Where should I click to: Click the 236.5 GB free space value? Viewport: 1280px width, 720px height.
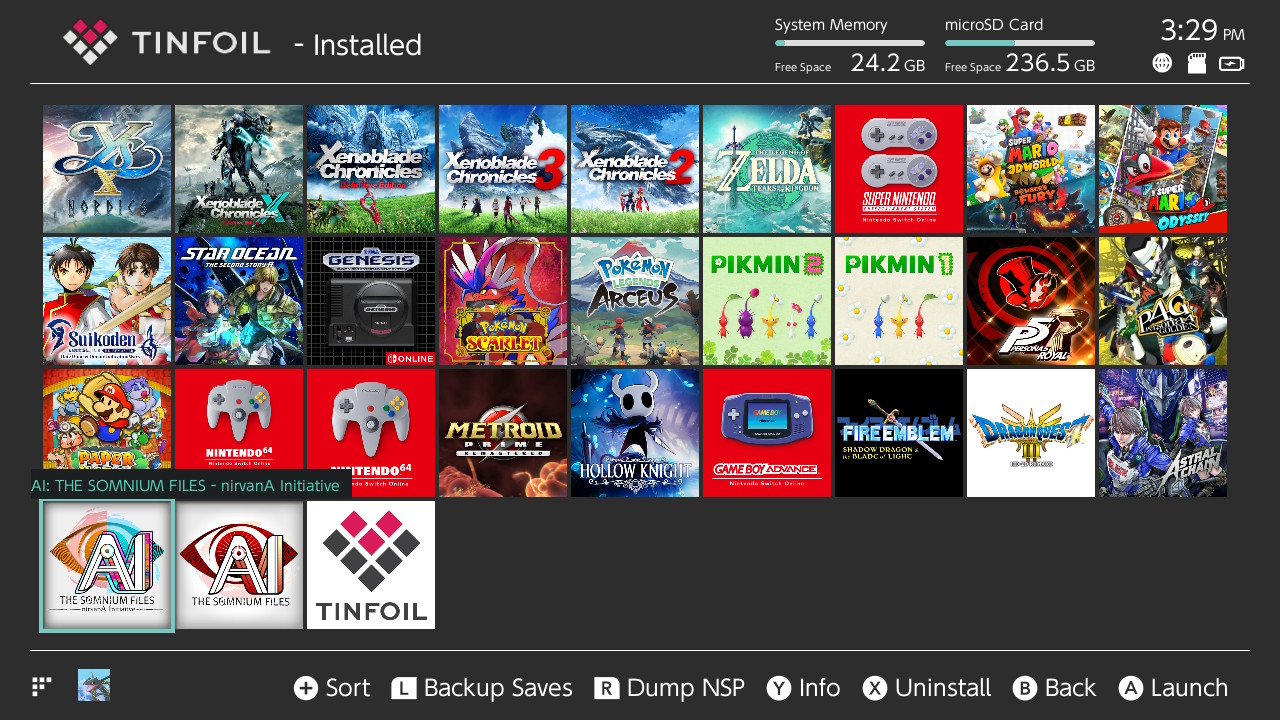1050,63
